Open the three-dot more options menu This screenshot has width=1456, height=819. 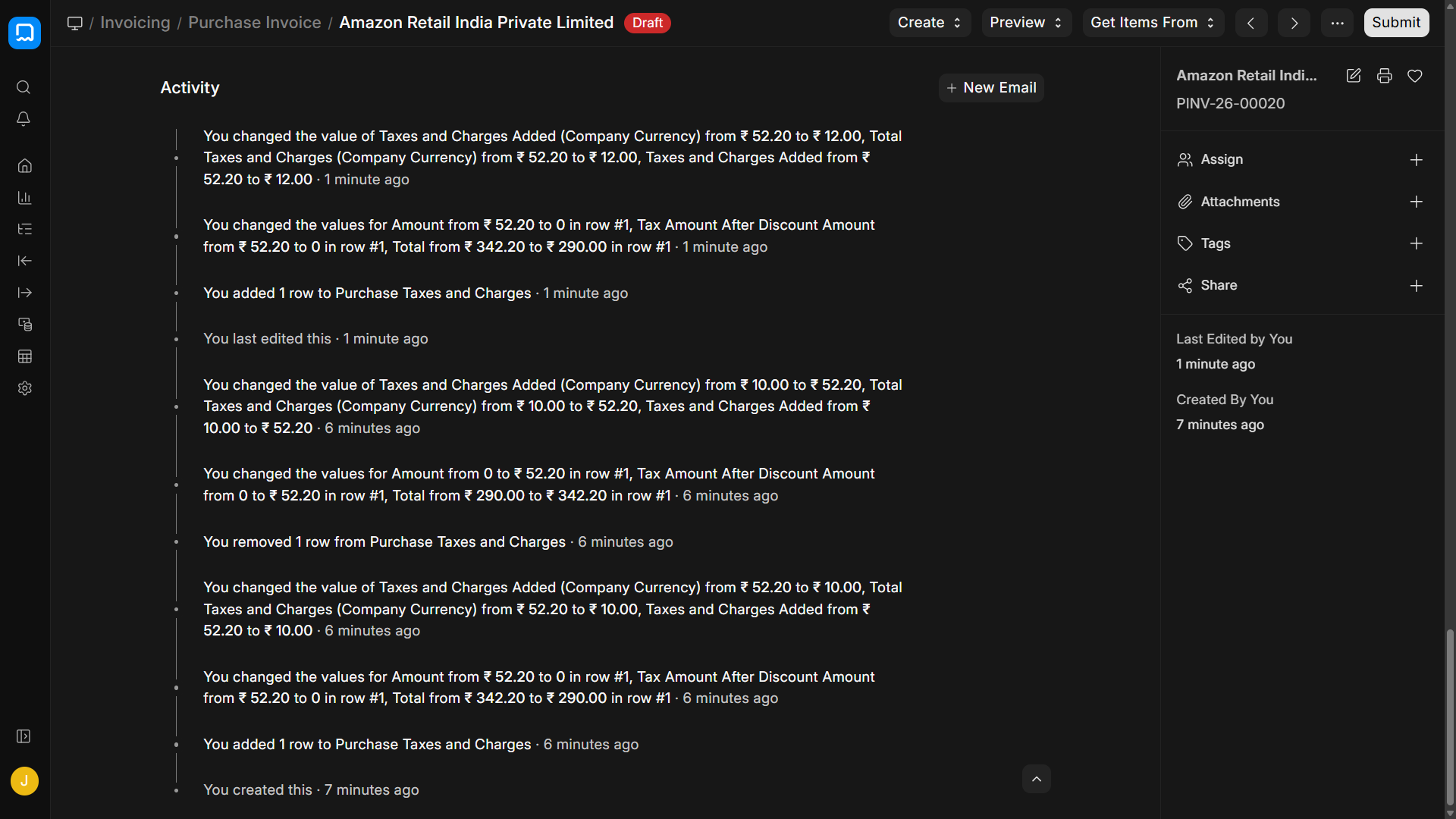click(1337, 23)
